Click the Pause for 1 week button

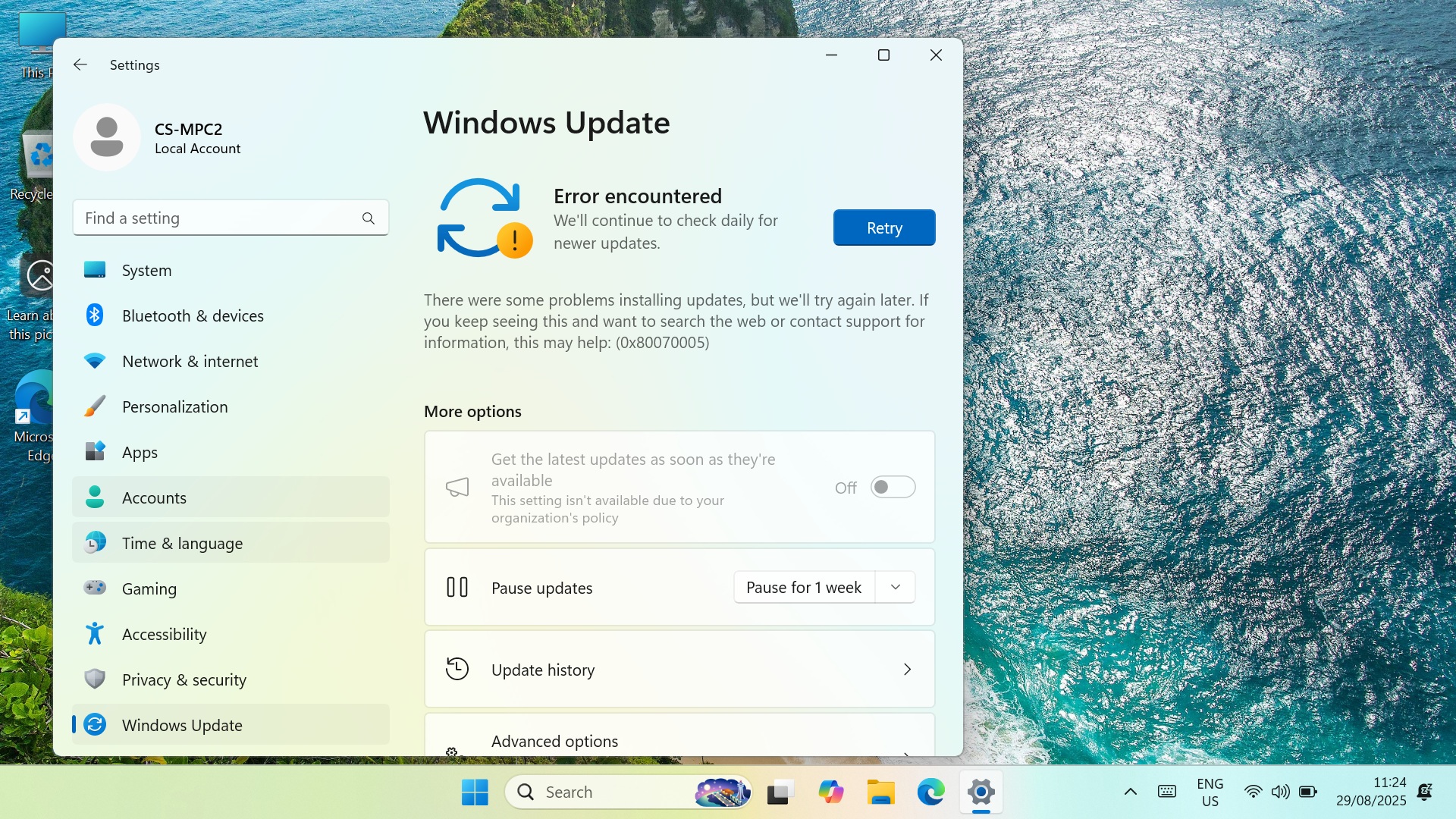click(804, 587)
